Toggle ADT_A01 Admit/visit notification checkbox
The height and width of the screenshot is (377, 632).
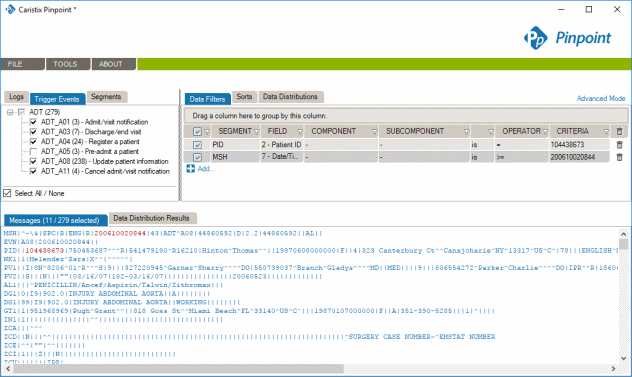click(33, 122)
